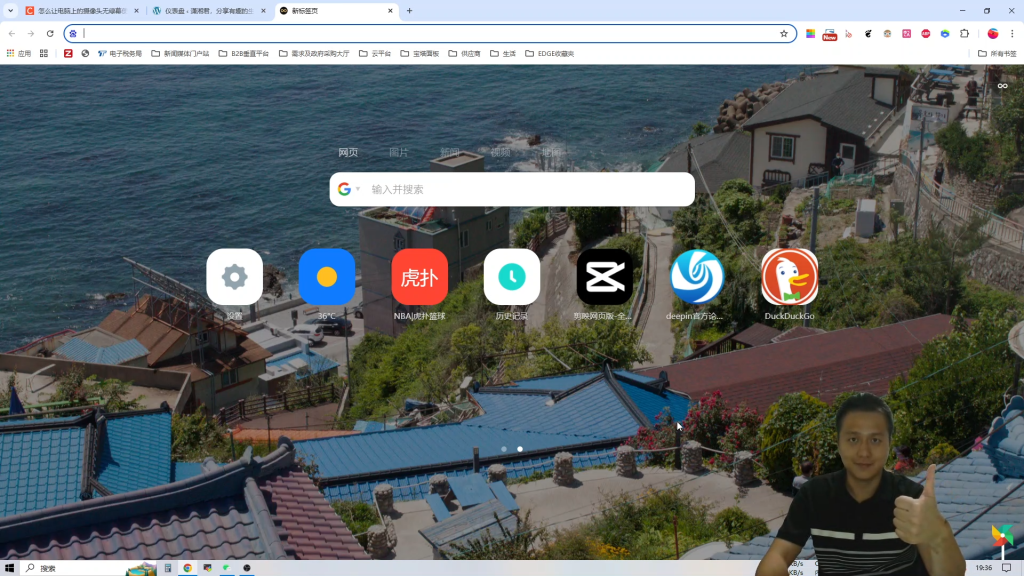Open the 设置 settings gear shortcut
Viewport: 1024px width, 576px height.
click(x=234, y=277)
